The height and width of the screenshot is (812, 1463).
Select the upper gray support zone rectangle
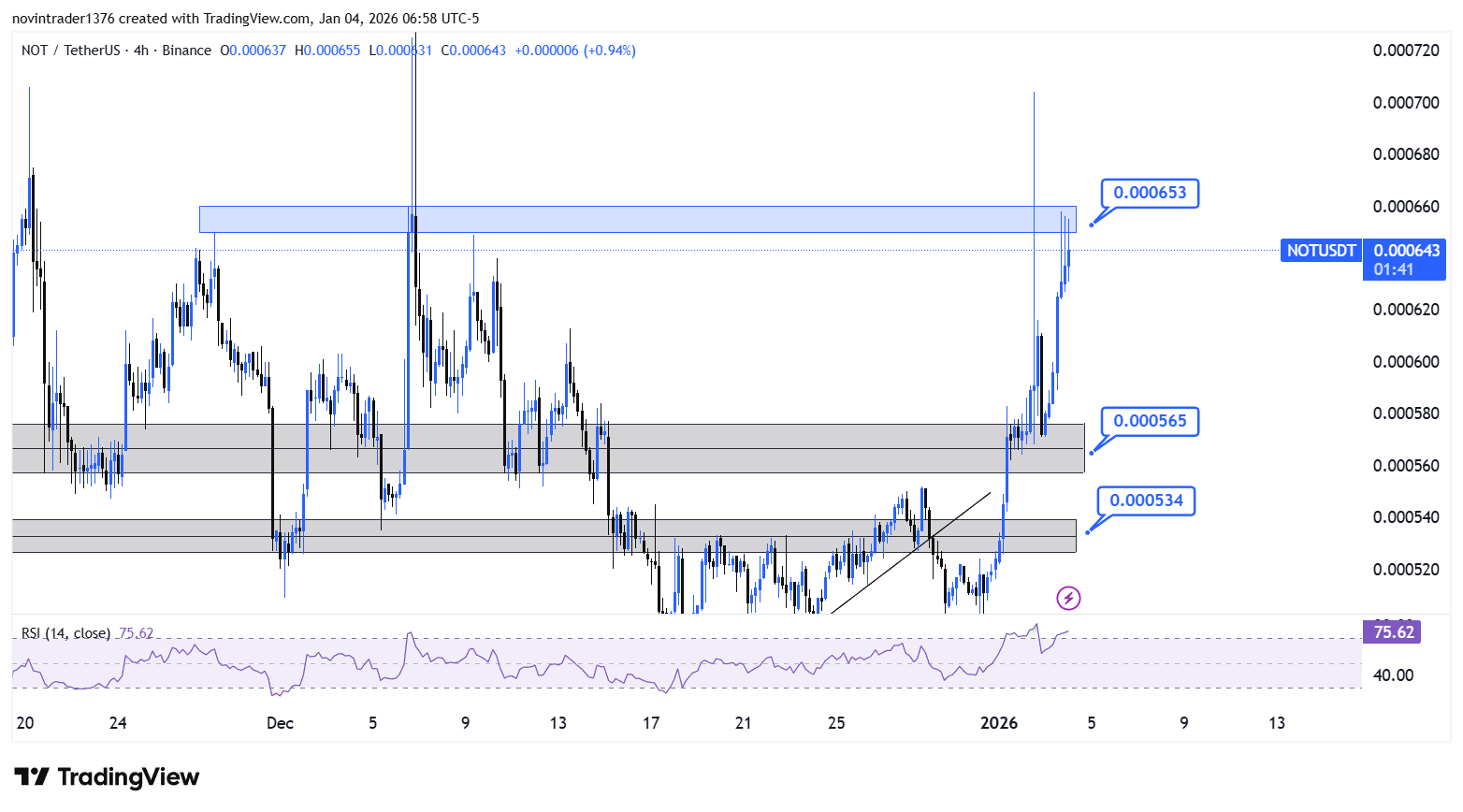click(548, 448)
